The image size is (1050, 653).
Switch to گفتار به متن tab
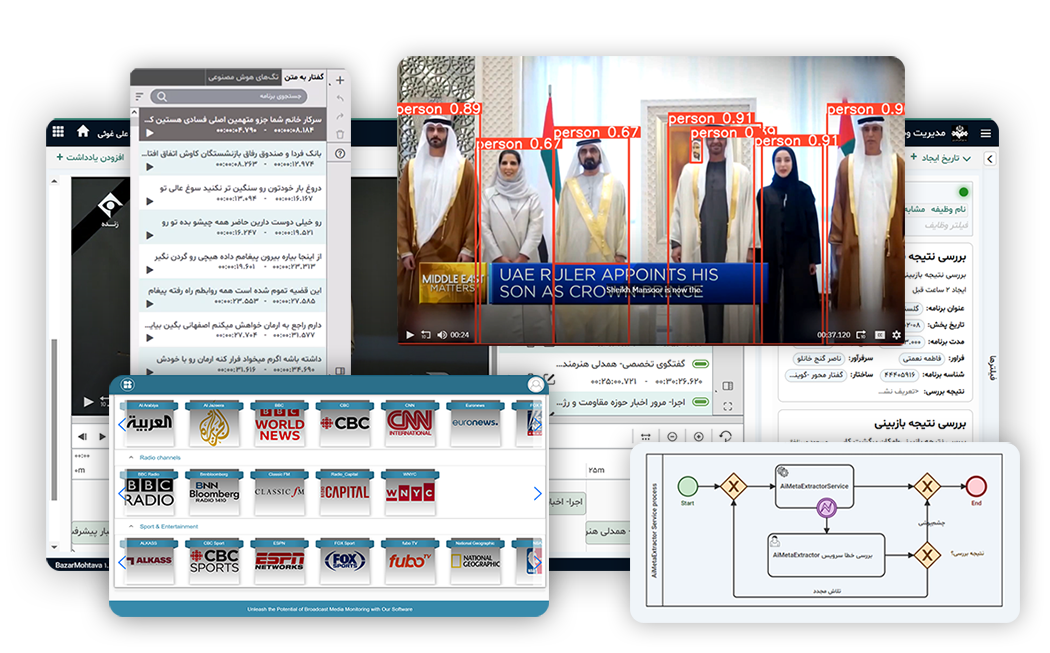click(x=304, y=77)
